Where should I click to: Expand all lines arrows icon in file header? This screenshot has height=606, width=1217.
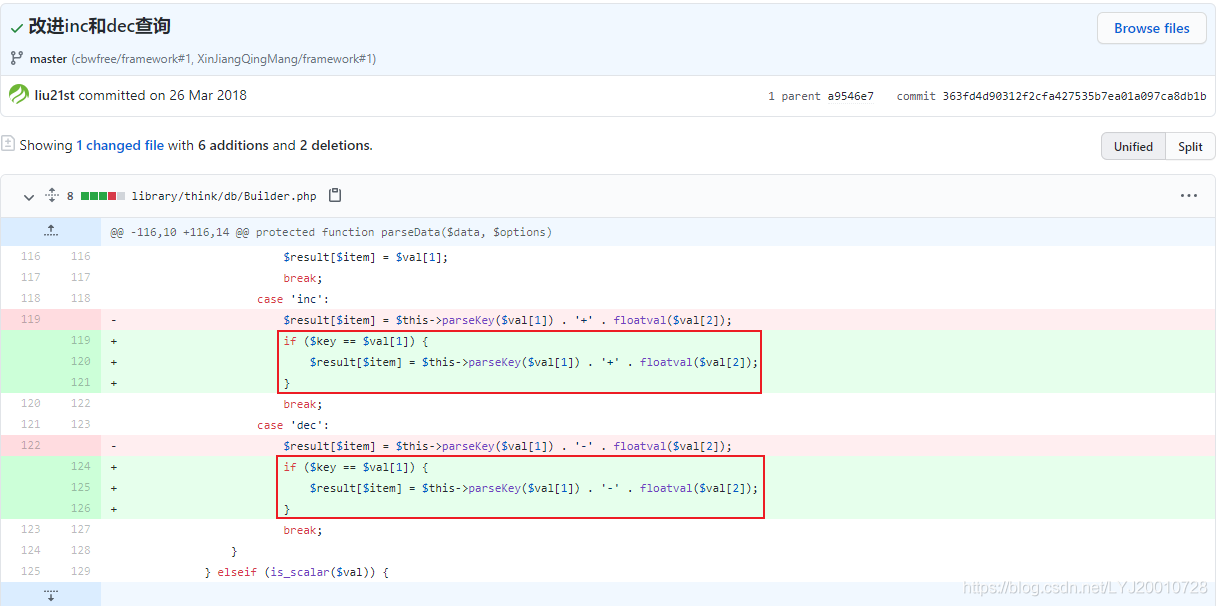(x=52, y=196)
